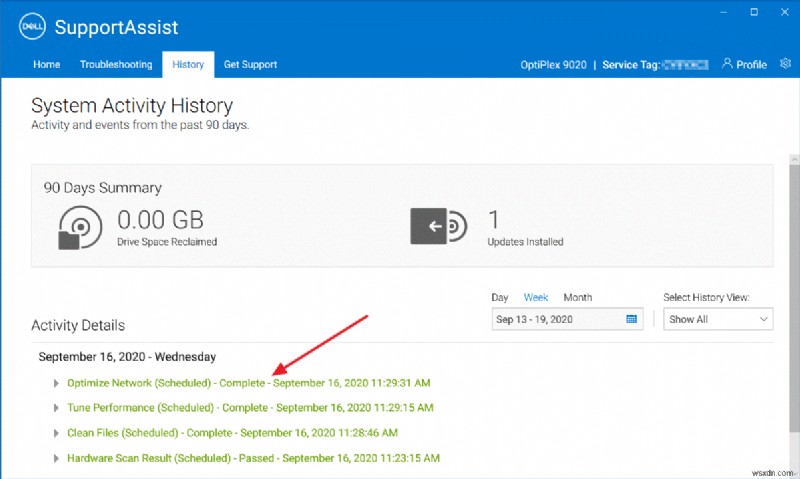Open the Troubleshooting tab

[116, 64]
